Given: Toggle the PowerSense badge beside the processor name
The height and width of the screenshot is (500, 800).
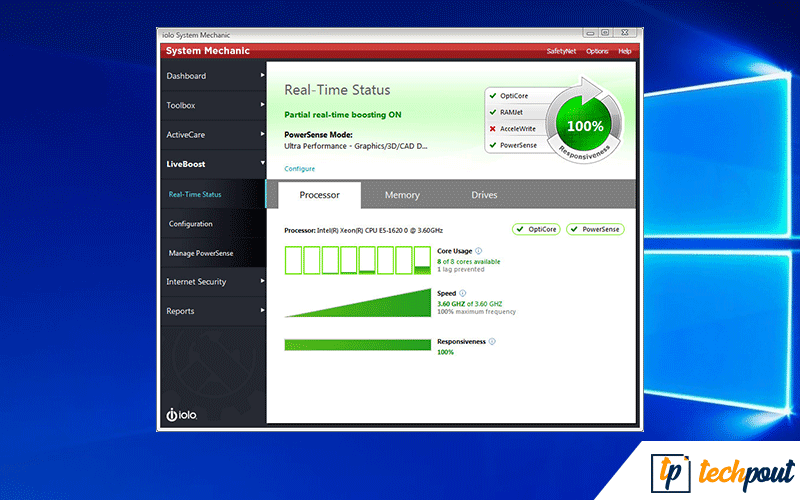Looking at the screenshot, I should click(594, 229).
